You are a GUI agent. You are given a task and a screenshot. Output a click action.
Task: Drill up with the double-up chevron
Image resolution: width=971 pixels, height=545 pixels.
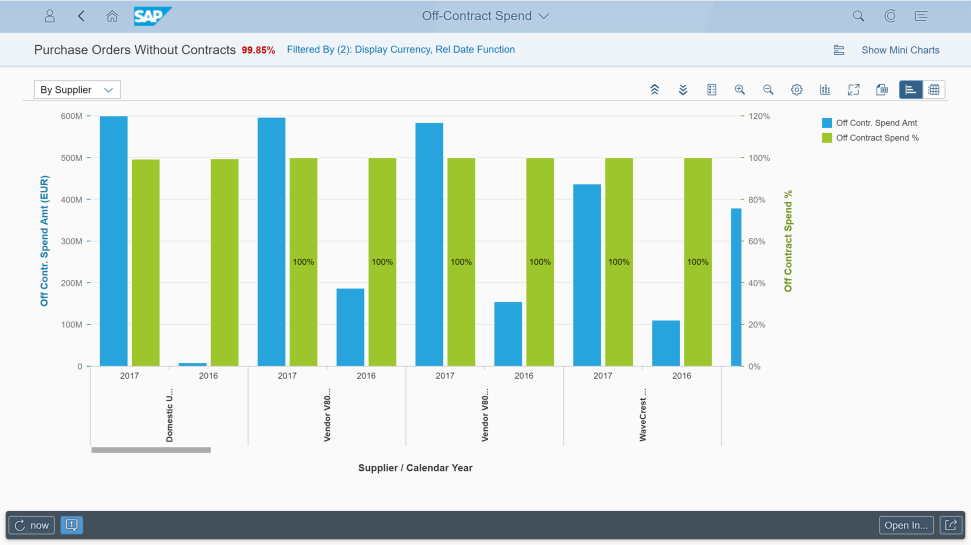click(654, 90)
